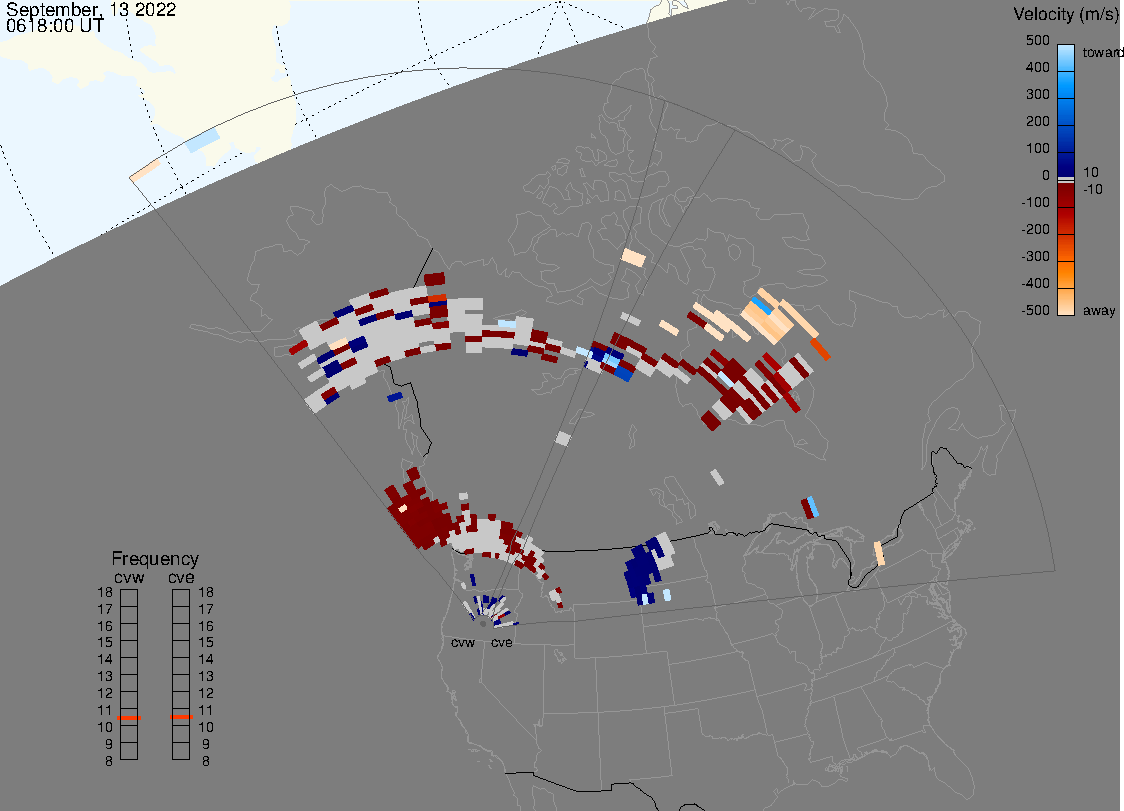Select the '300' velocity scale label
The height and width of the screenshot is (811, 1124).
point(1037,95)
